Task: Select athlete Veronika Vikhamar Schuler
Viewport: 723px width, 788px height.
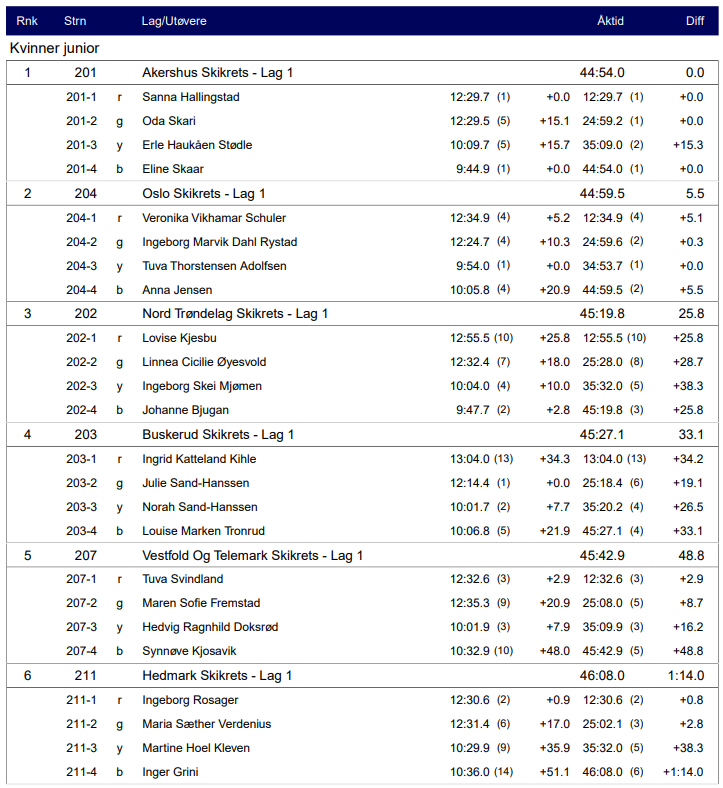Action: click(x=214, y=218)
